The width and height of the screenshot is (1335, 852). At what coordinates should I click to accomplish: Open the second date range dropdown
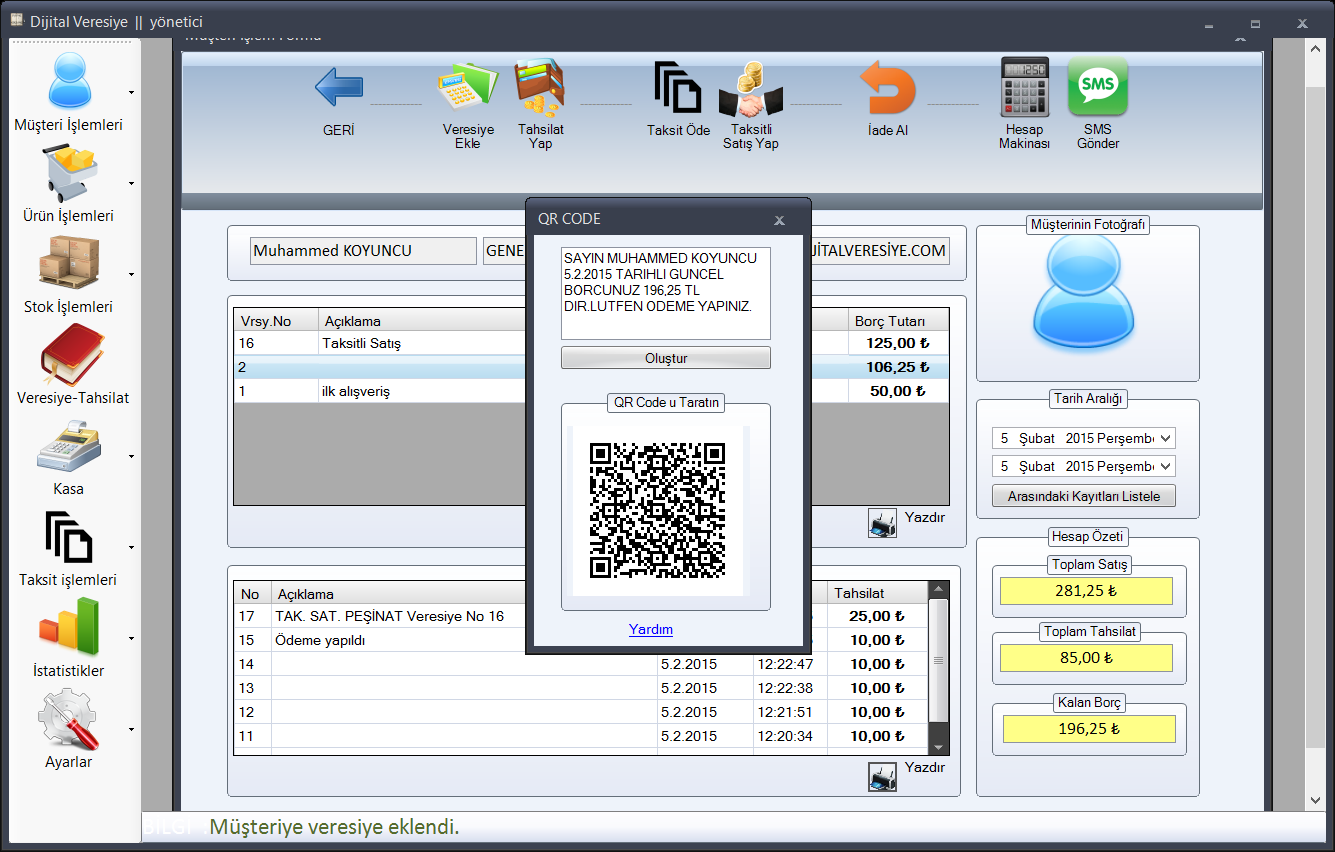coord(1164,466)
